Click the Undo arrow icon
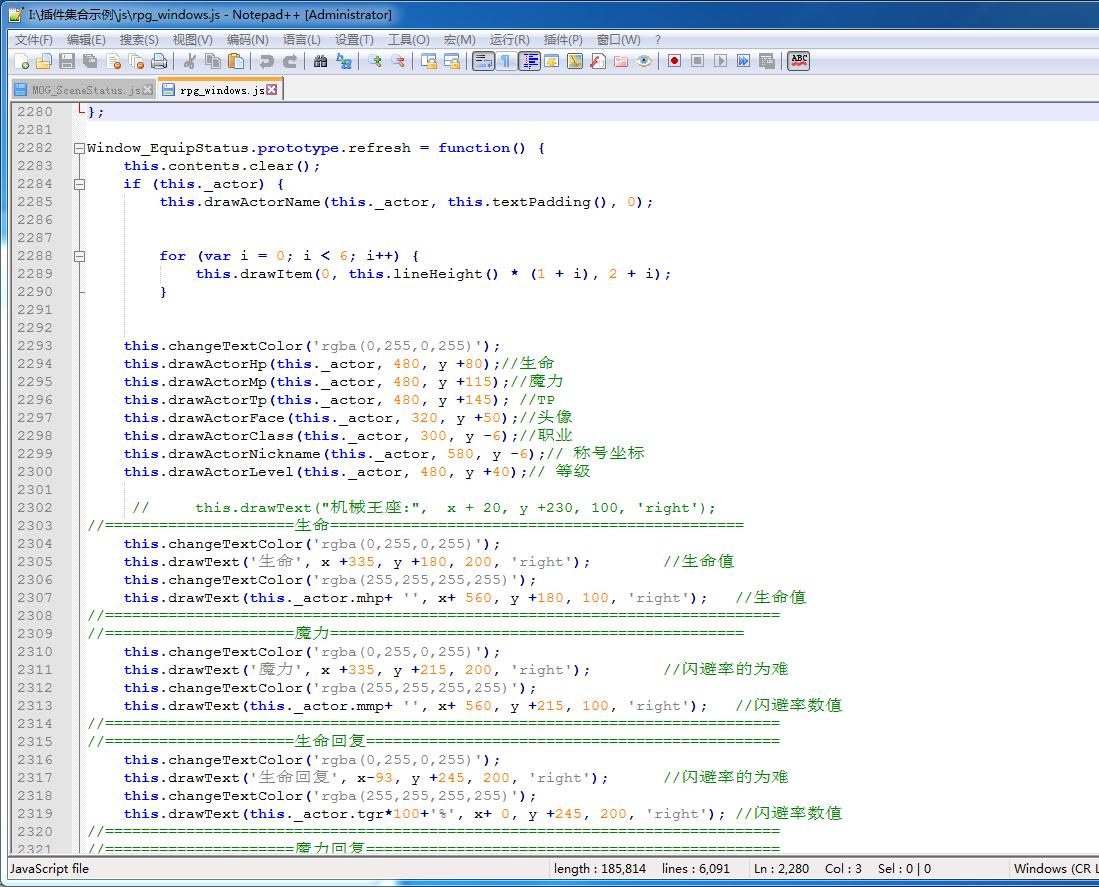This screenshot has height=887, width=1099. pos(266,62)
